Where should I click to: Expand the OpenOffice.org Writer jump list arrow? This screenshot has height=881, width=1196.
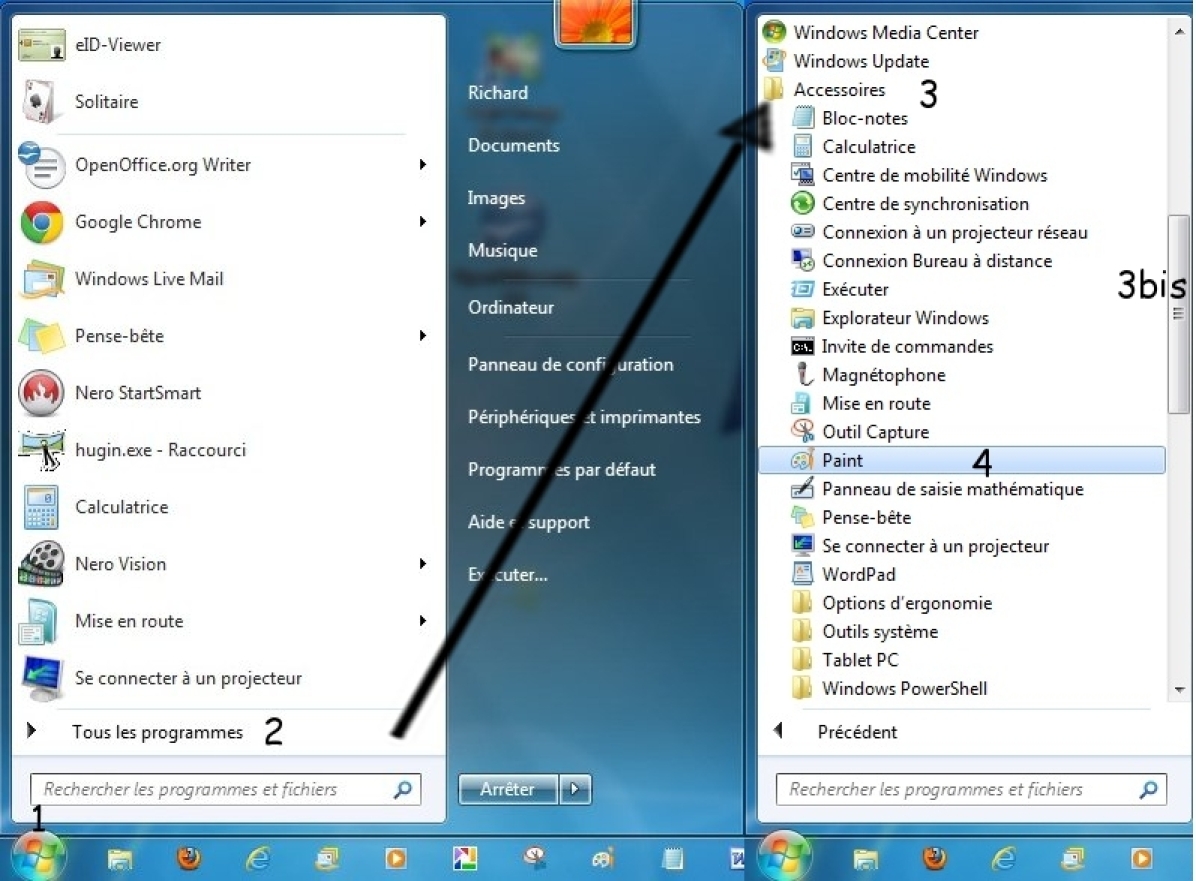pos(423,165)
